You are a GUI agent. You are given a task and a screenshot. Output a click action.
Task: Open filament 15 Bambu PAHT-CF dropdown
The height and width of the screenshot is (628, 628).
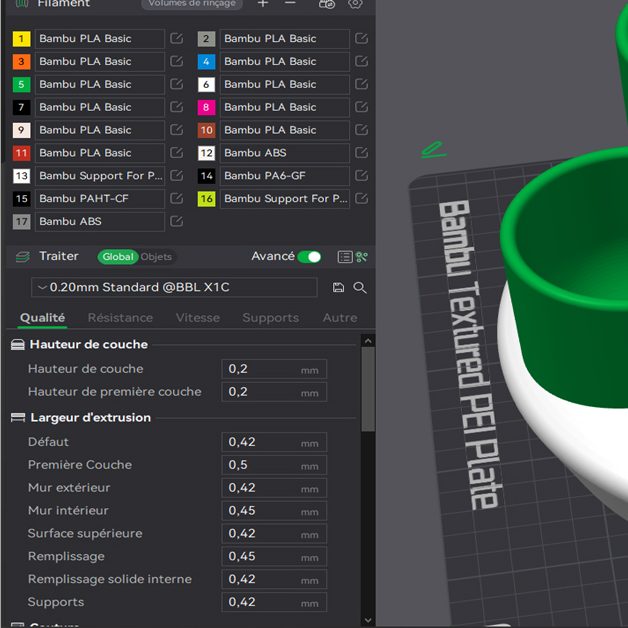tap(100, 198)
